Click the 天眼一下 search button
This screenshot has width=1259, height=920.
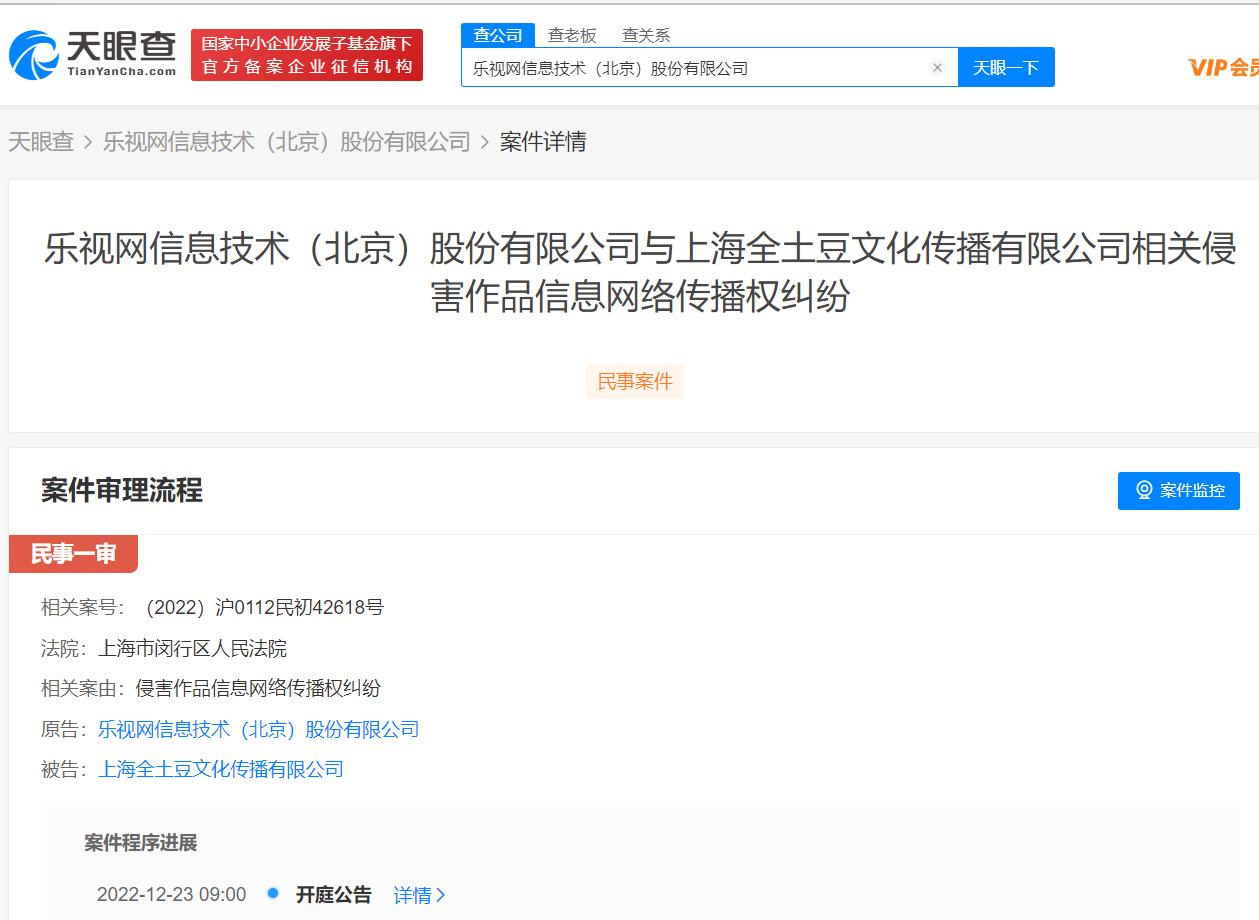coord(1006,67)
